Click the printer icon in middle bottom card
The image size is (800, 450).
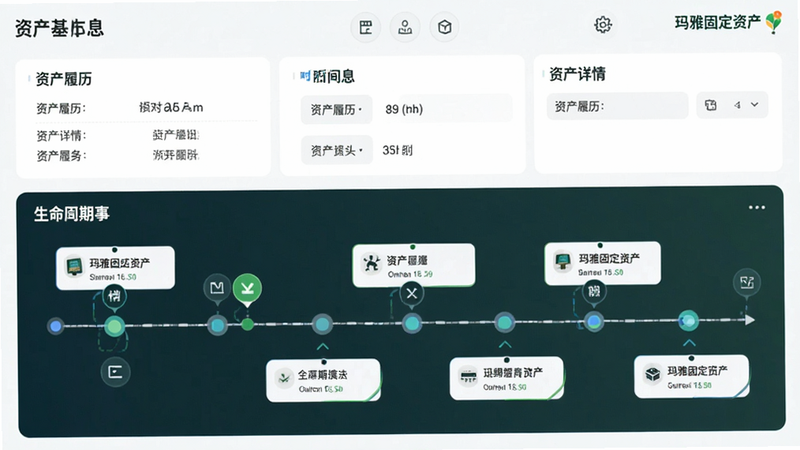pos(467,377)
